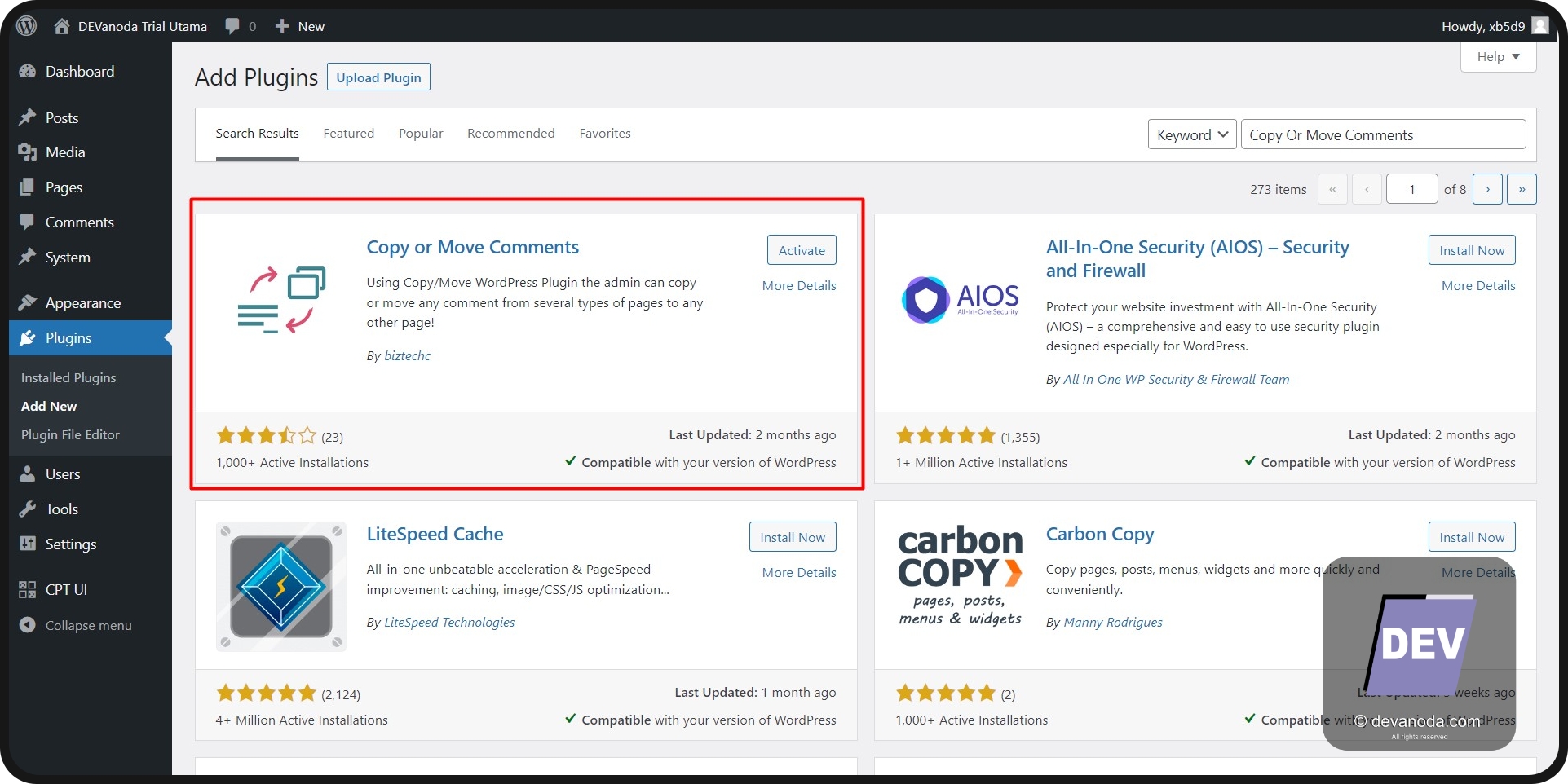Click the LiteSpeed Cache plugin logo
Viewport: 1568px width, 784px height.
[281, 587]
